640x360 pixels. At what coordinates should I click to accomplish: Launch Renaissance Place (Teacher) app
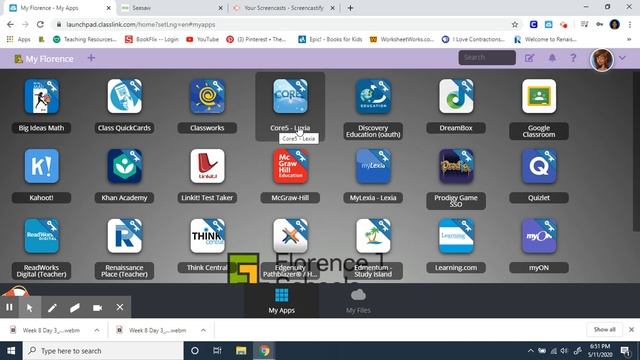[124, 236]
